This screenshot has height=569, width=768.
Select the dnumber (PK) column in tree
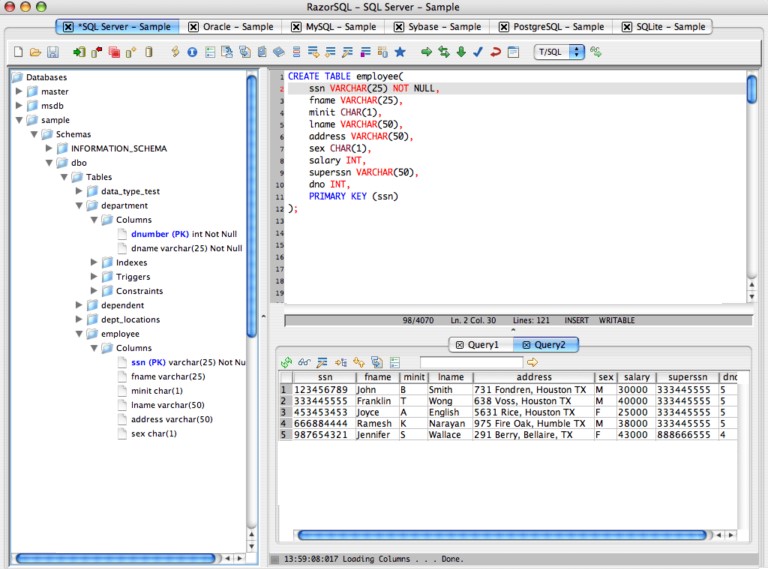[184, 234]
